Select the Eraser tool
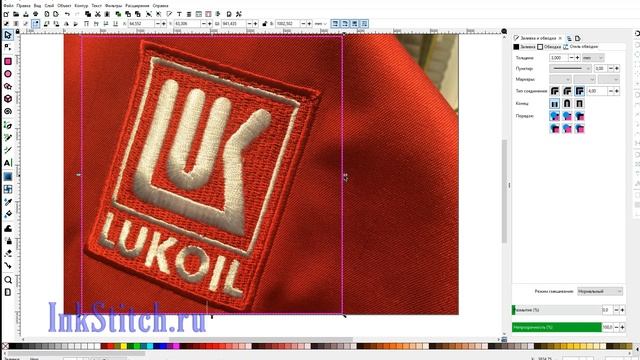 coord(8,253)
